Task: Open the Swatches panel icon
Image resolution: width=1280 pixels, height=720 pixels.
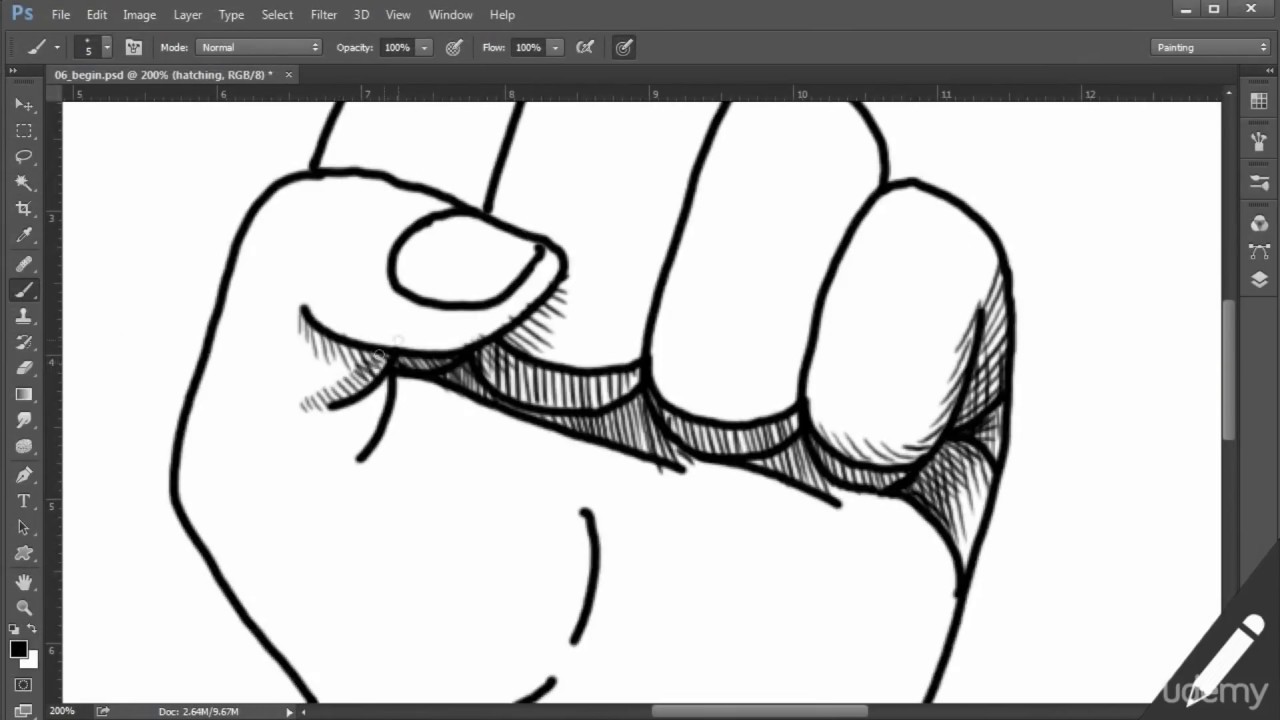Action: point(1259,102)
